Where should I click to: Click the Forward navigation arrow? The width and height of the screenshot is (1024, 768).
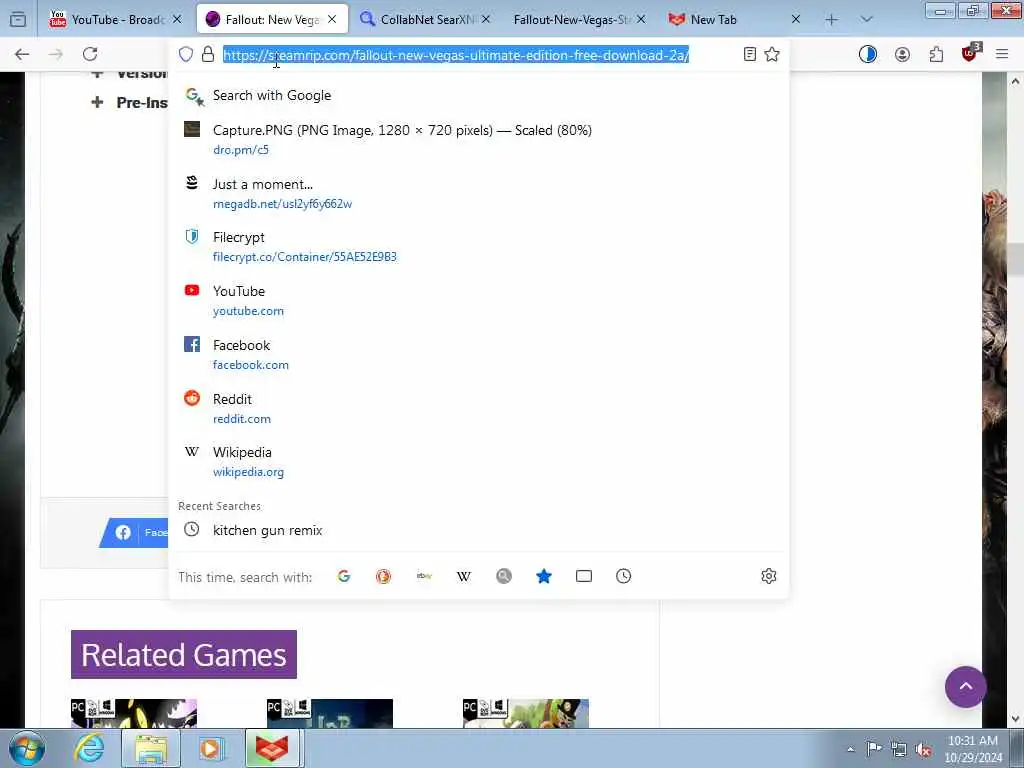(x=56, y=54)
